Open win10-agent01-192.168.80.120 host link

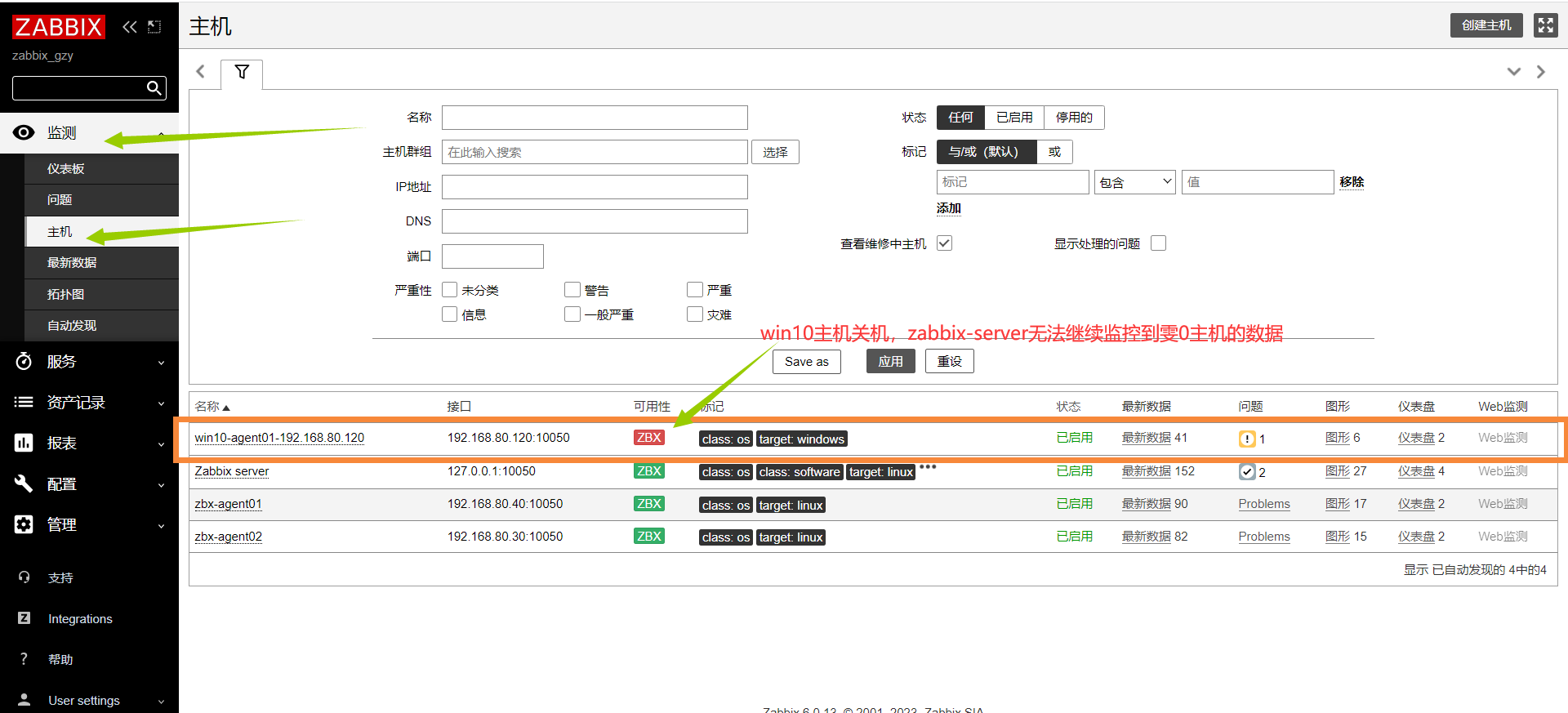pyautogui.click(x=279, y=438)
